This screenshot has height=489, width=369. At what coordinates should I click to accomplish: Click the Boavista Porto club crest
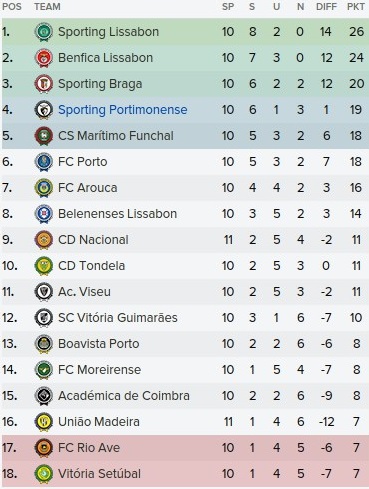[x=44, y=344]
